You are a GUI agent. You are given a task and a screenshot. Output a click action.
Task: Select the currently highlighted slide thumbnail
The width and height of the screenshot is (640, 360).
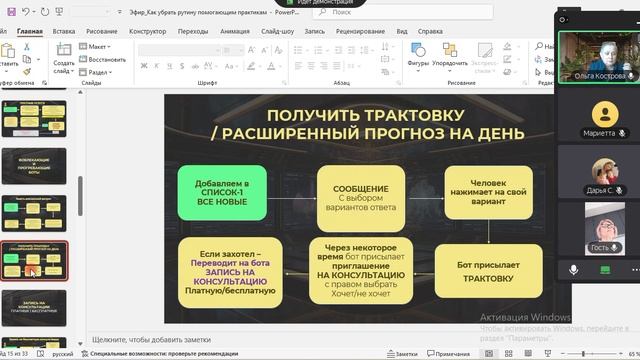click(x=34, y=261)
